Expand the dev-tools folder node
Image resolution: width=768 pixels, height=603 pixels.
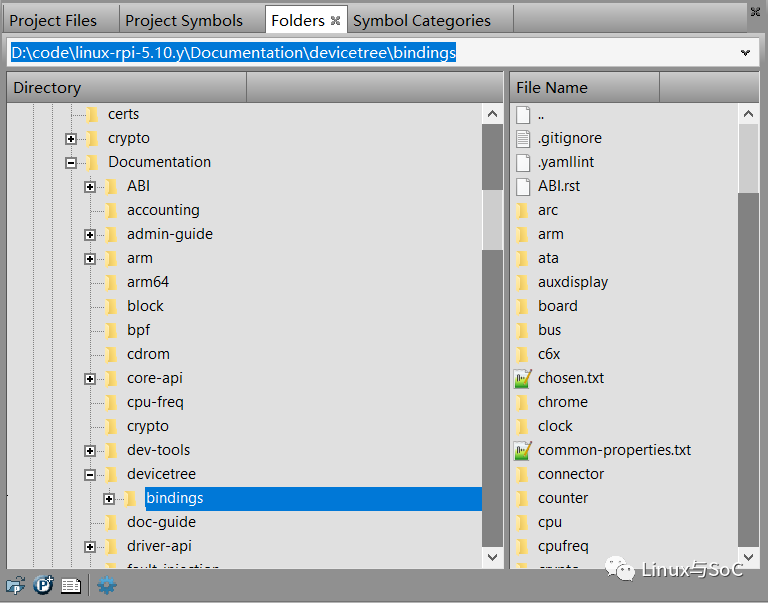[90, 451]
